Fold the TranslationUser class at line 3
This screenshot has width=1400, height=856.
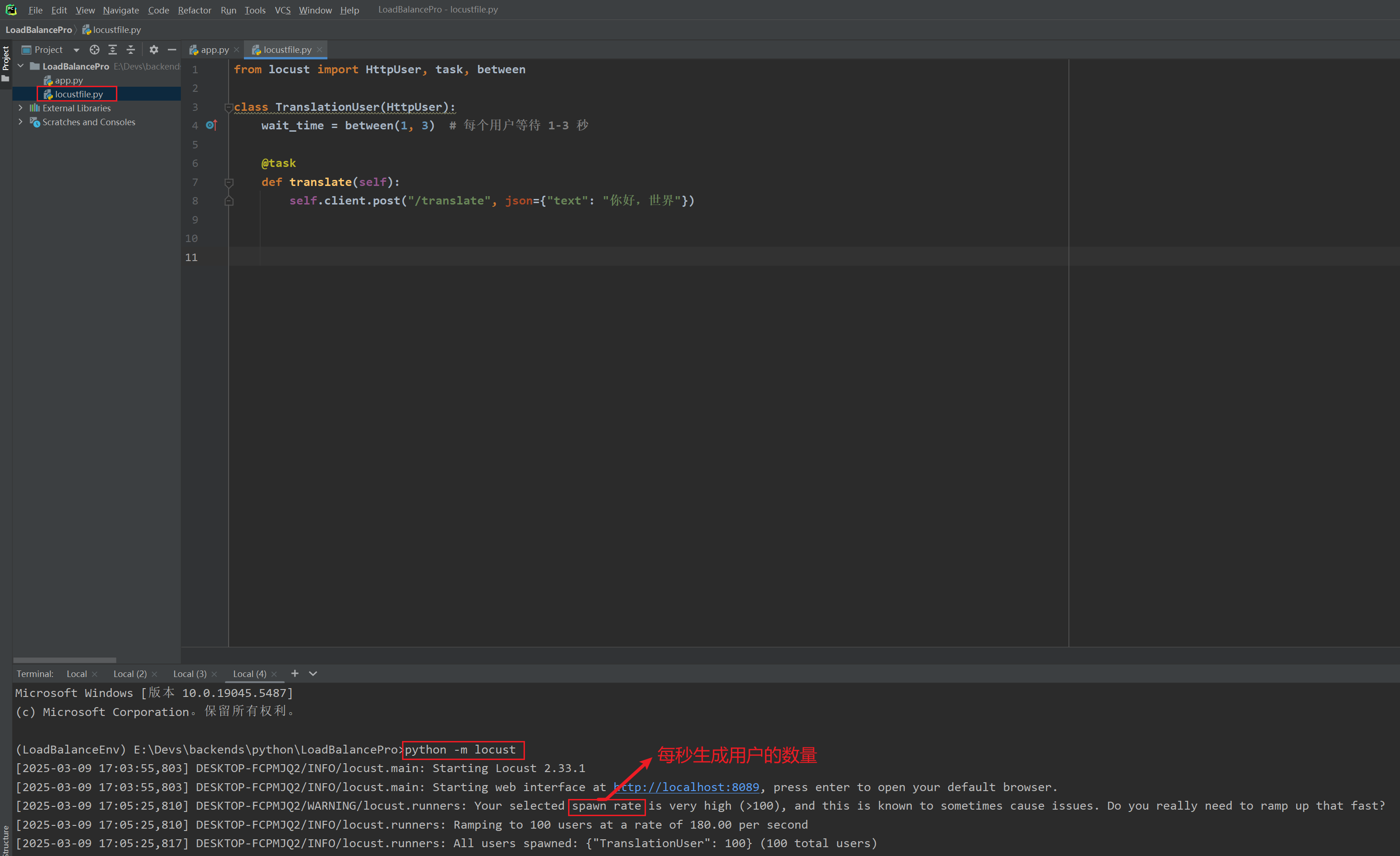[x=229, y=107]
